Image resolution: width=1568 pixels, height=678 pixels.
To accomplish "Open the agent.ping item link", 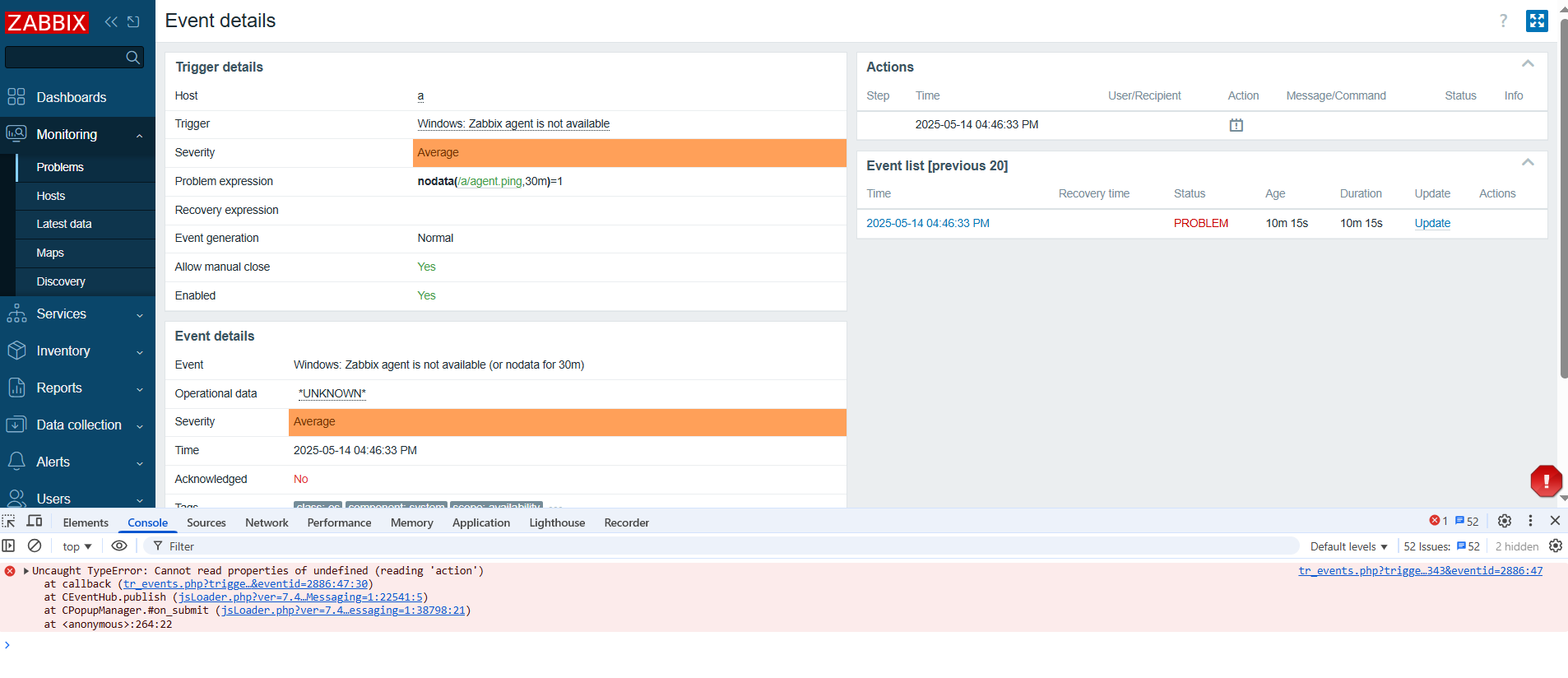I will tap(490, 181).
